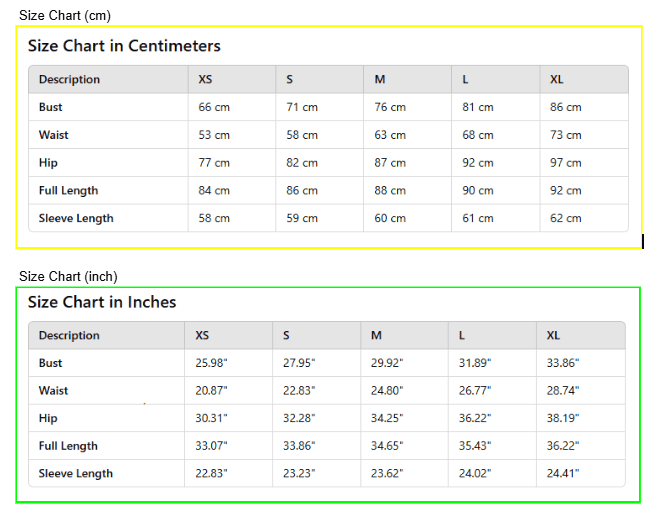This screenshot has width=658, height=511.
Task: Select the Full Length label in centimeters chart
Action: [68, 190]
